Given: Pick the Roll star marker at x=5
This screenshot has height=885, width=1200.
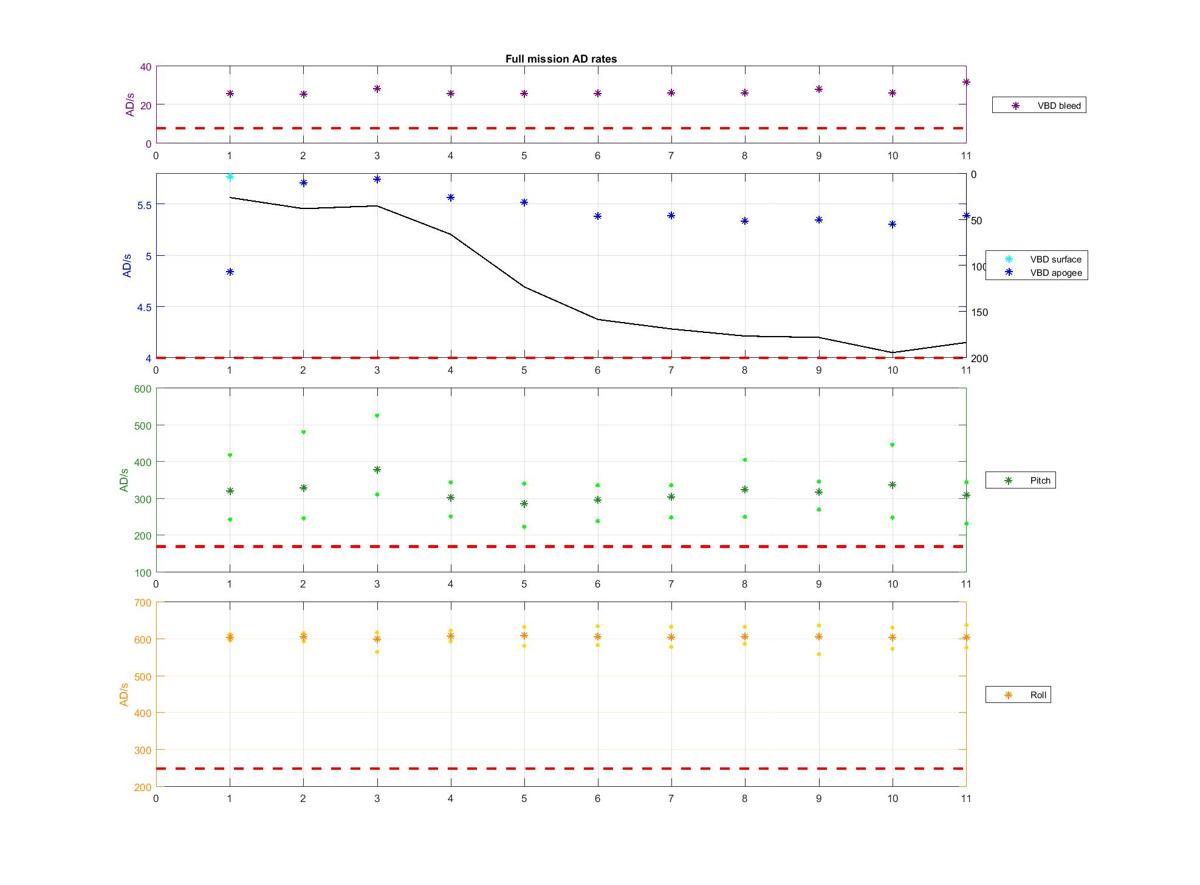Looking at the screenshot, I should click(x=524, y=636).
